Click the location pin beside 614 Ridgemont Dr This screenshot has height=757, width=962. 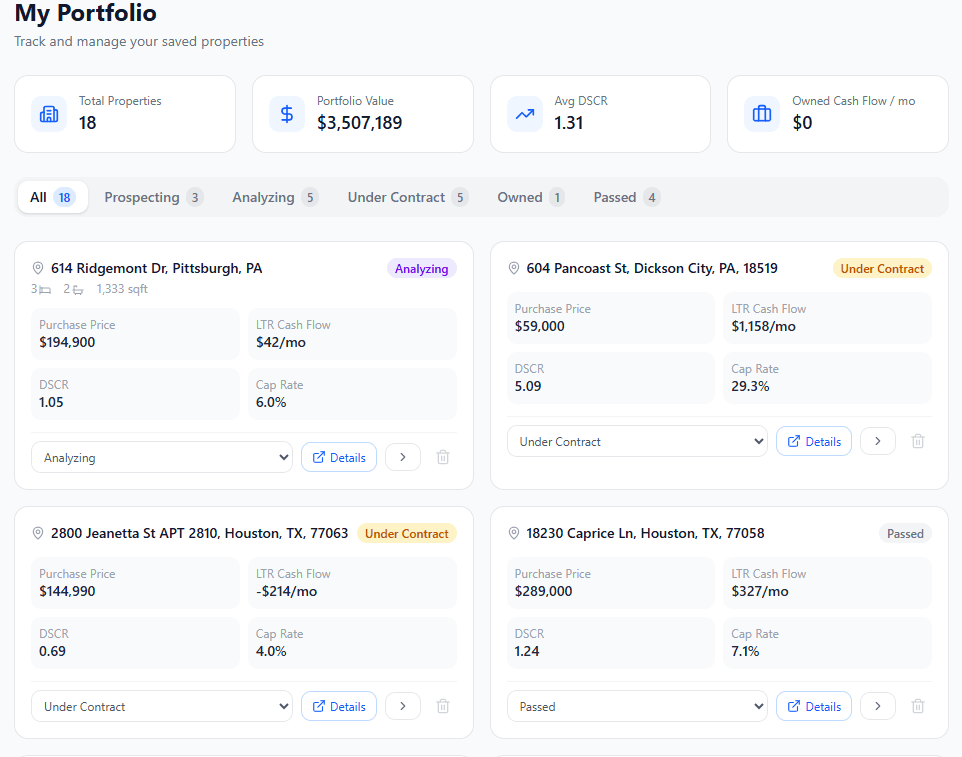point(37,268)
